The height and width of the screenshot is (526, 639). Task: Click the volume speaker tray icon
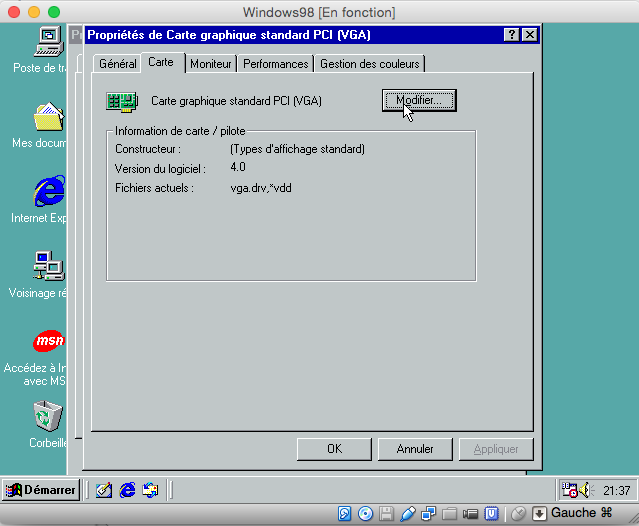[x=586, y=490]
